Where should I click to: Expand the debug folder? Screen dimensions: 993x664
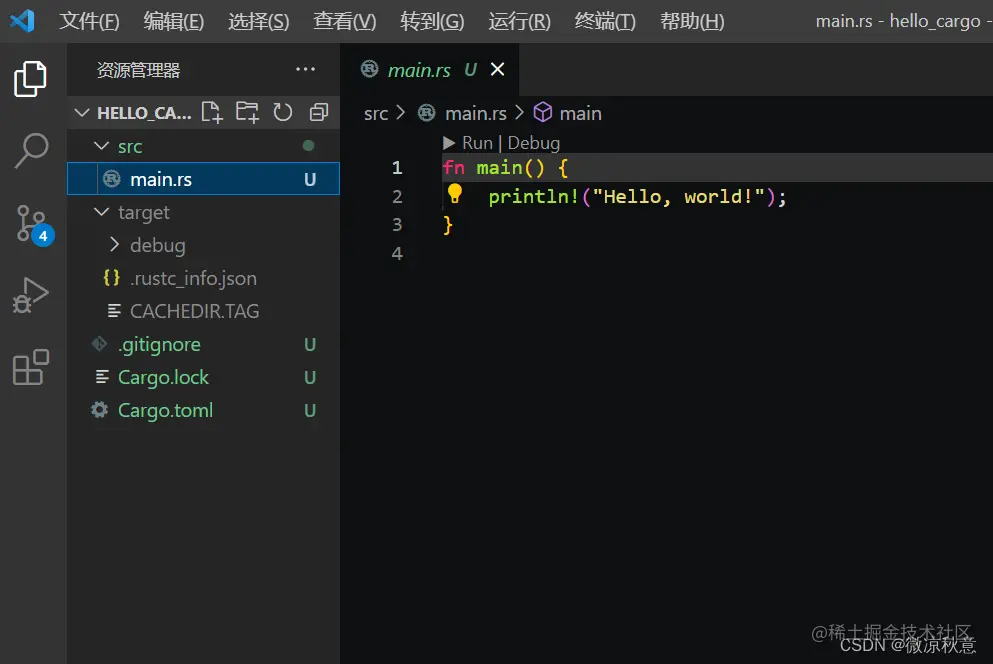pos(114,245)
